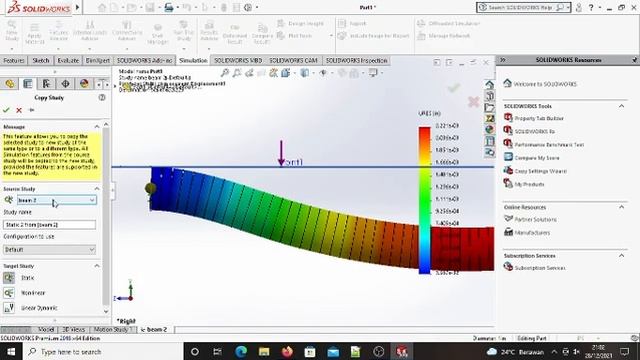Switch to the Model bottom tab
This screenshot has height=360, width=640.
[x=46, y=329]
